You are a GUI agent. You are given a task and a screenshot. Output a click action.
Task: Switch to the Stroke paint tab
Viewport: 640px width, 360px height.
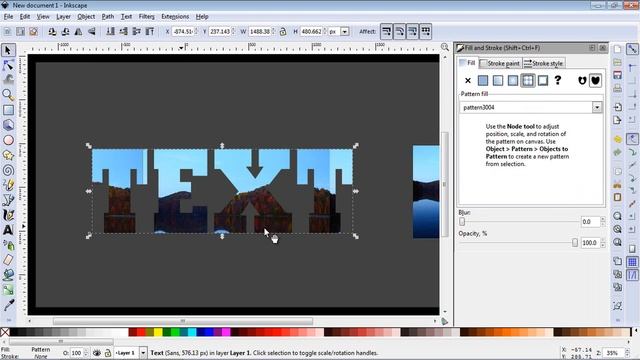click(500, 63)
